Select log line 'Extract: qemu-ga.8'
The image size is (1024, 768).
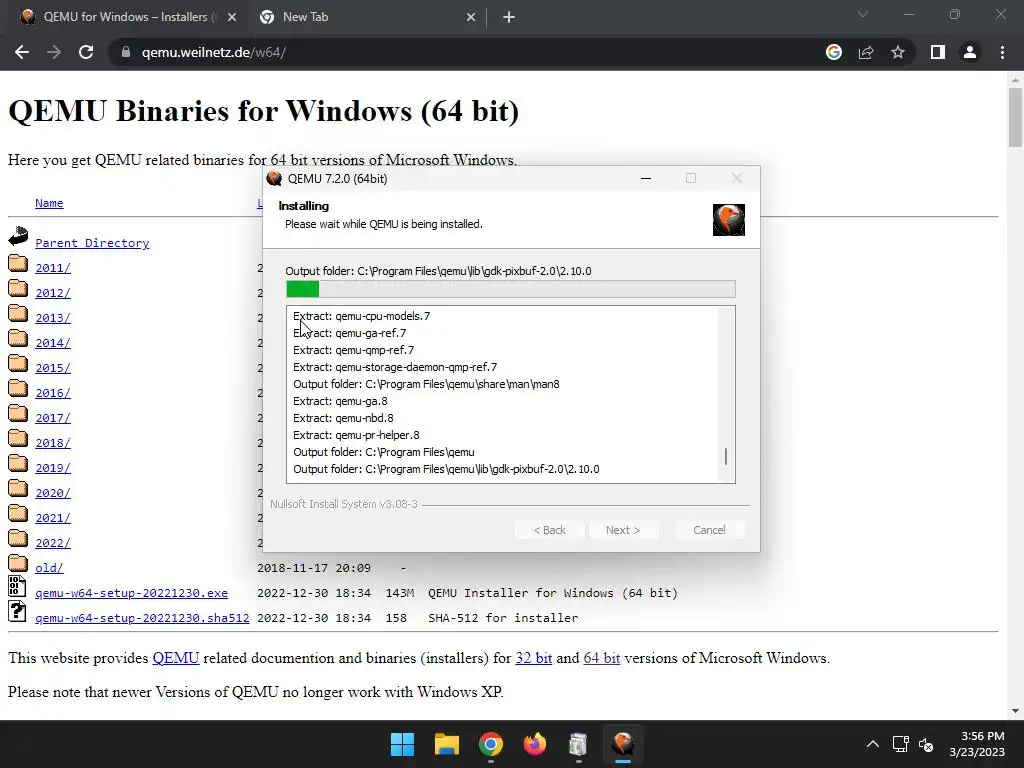point(340,401)
